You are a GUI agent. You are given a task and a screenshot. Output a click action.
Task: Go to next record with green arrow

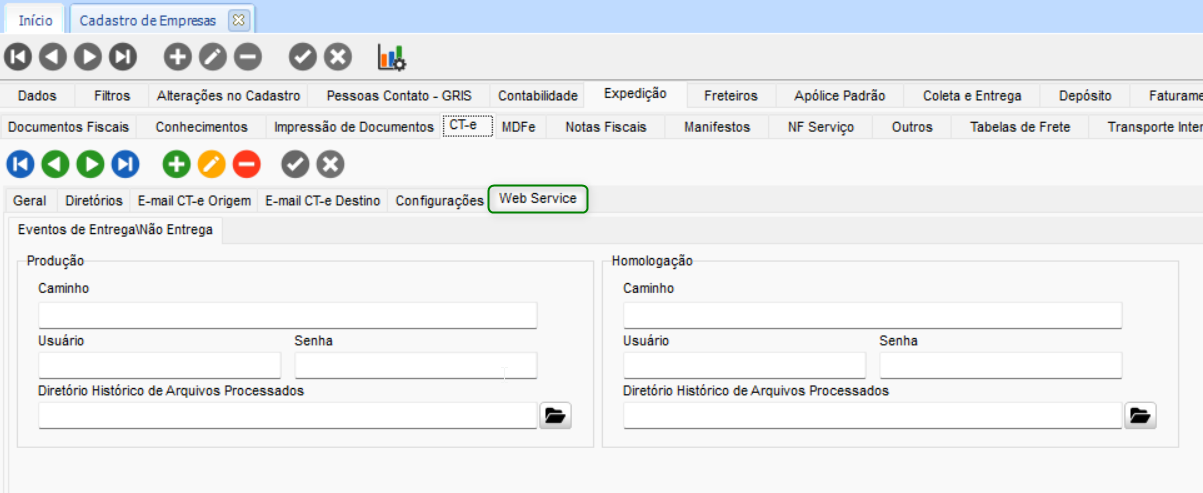click(x=90, y=164)
